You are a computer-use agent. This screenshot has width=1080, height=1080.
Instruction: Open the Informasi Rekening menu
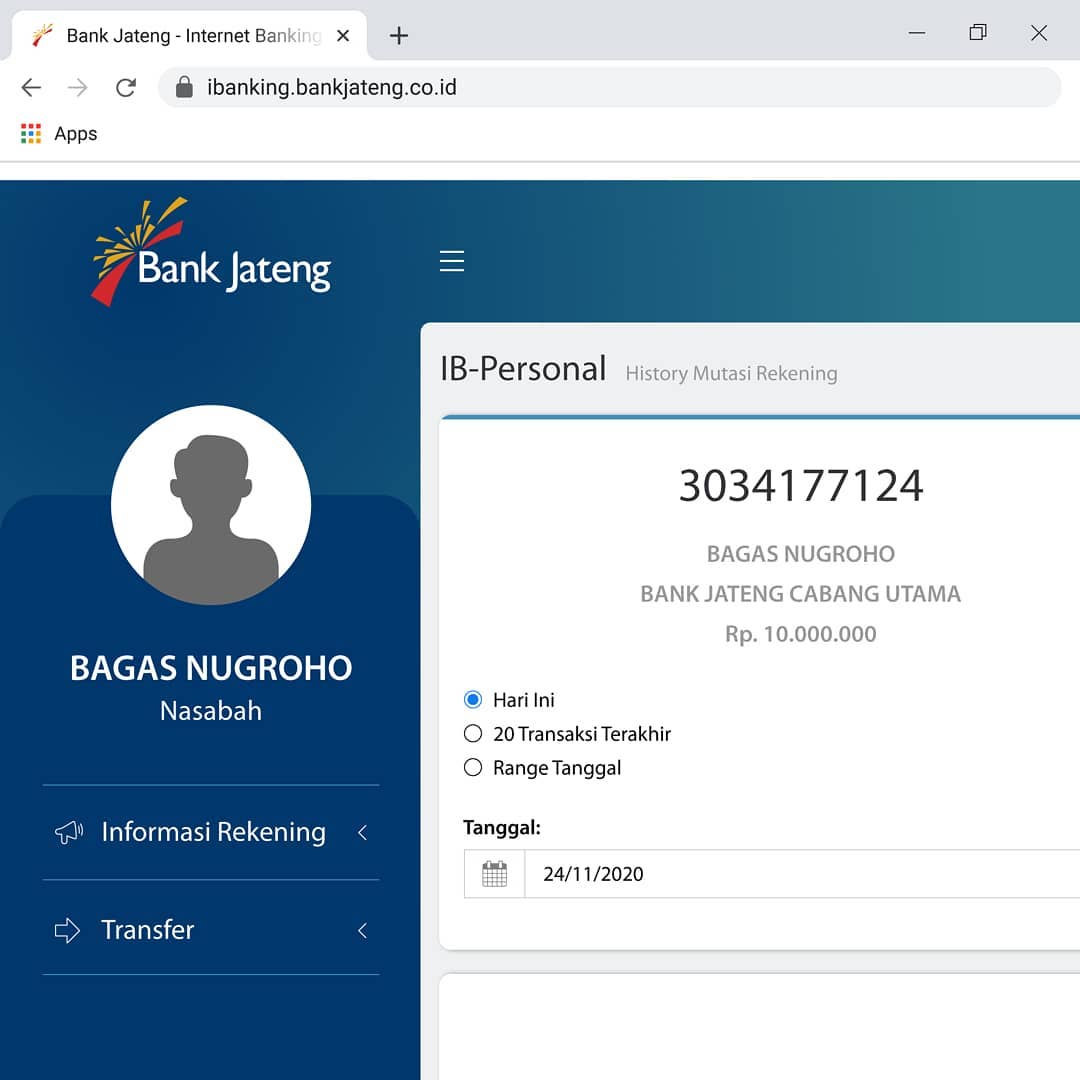(x=211, y=832)
